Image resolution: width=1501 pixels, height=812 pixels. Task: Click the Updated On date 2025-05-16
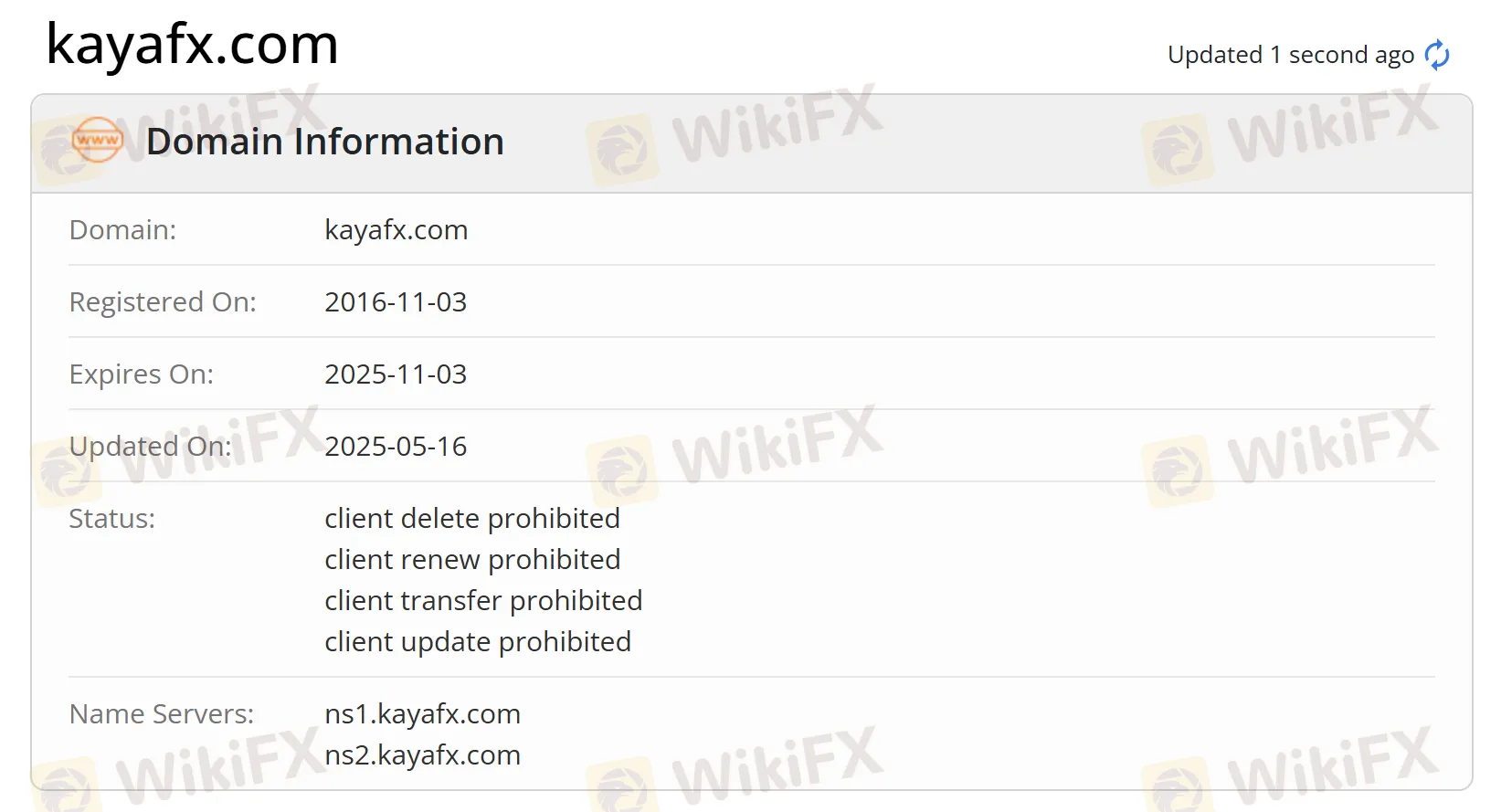pyautogui.click(x=396, y=446)
